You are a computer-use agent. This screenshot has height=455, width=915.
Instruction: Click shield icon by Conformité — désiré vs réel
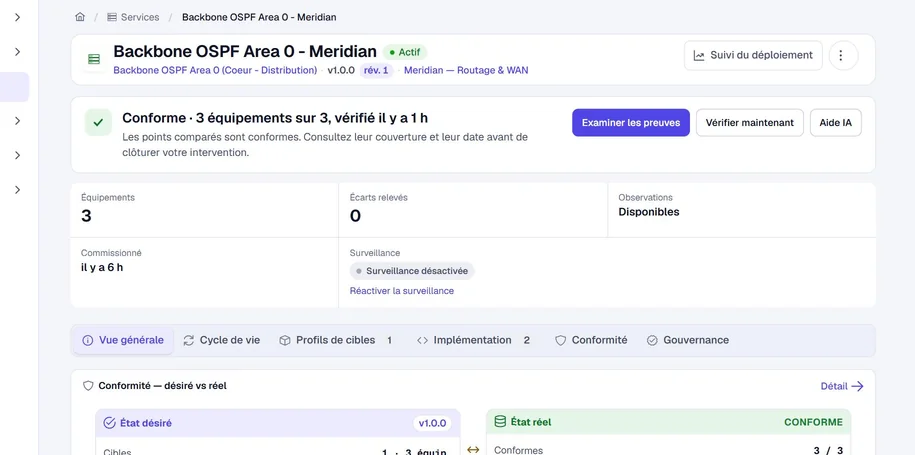[x=88, y=386]
